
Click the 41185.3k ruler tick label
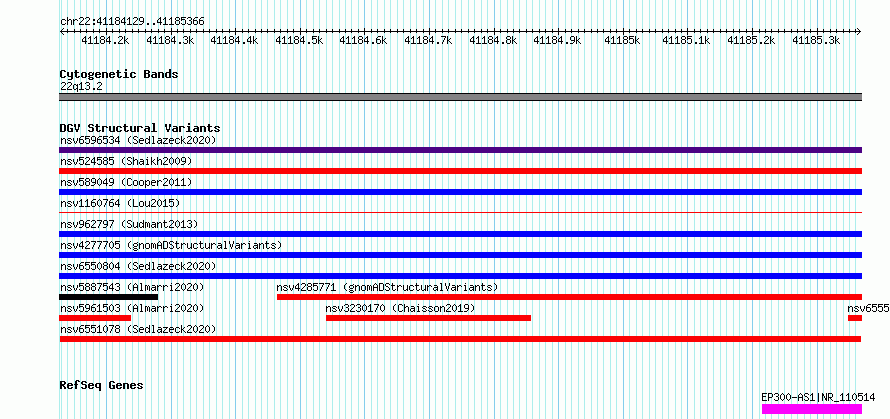[816, 41]
